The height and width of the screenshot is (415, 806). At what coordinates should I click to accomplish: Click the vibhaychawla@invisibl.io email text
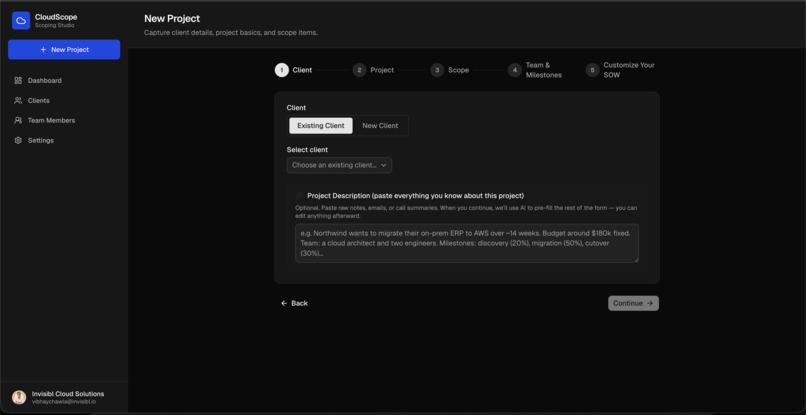(x=64, y=401)
